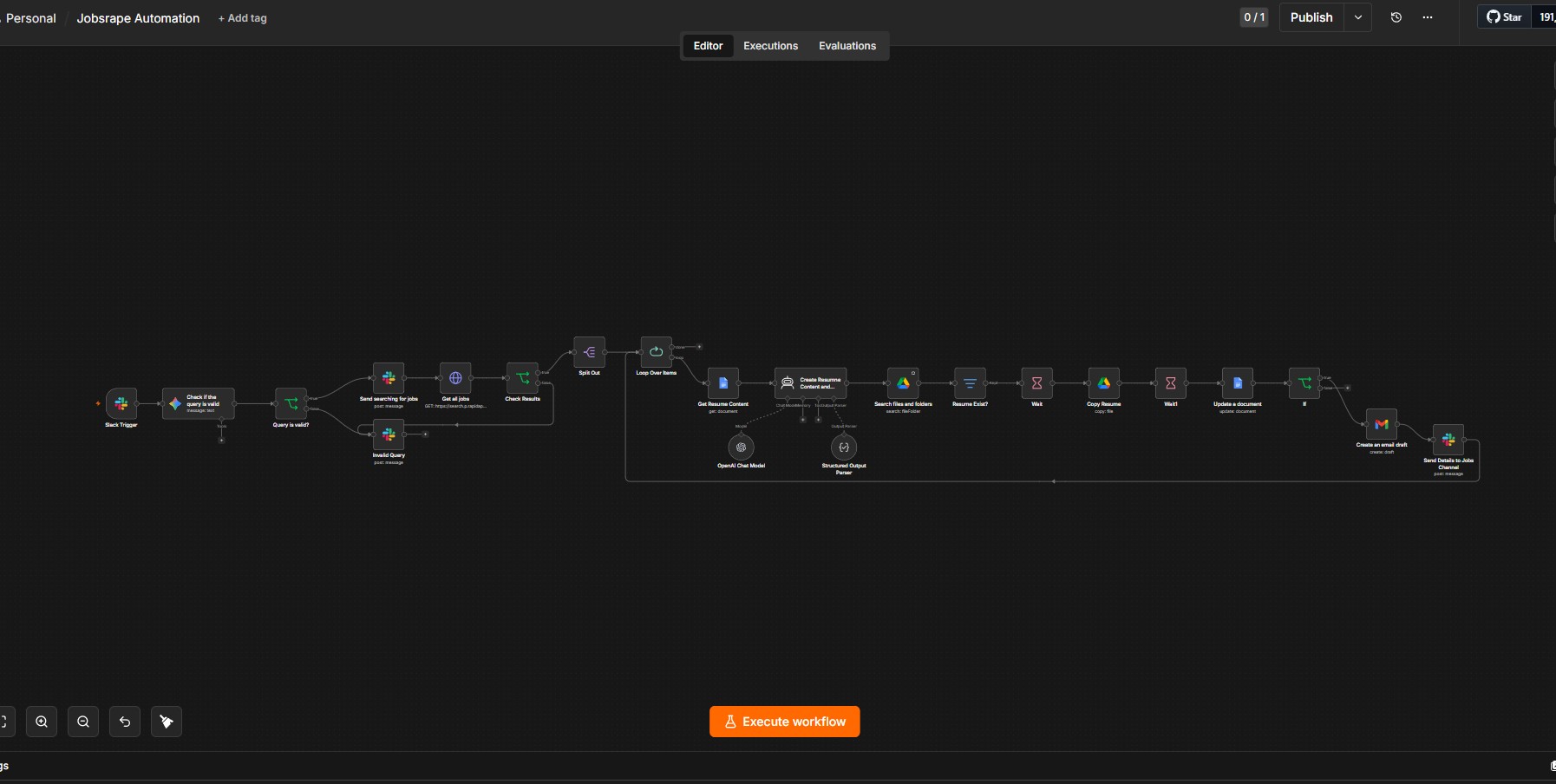Select the Structured Output Parser sub-node
This screenshot has width=1556, height=784.
point(844,448)
